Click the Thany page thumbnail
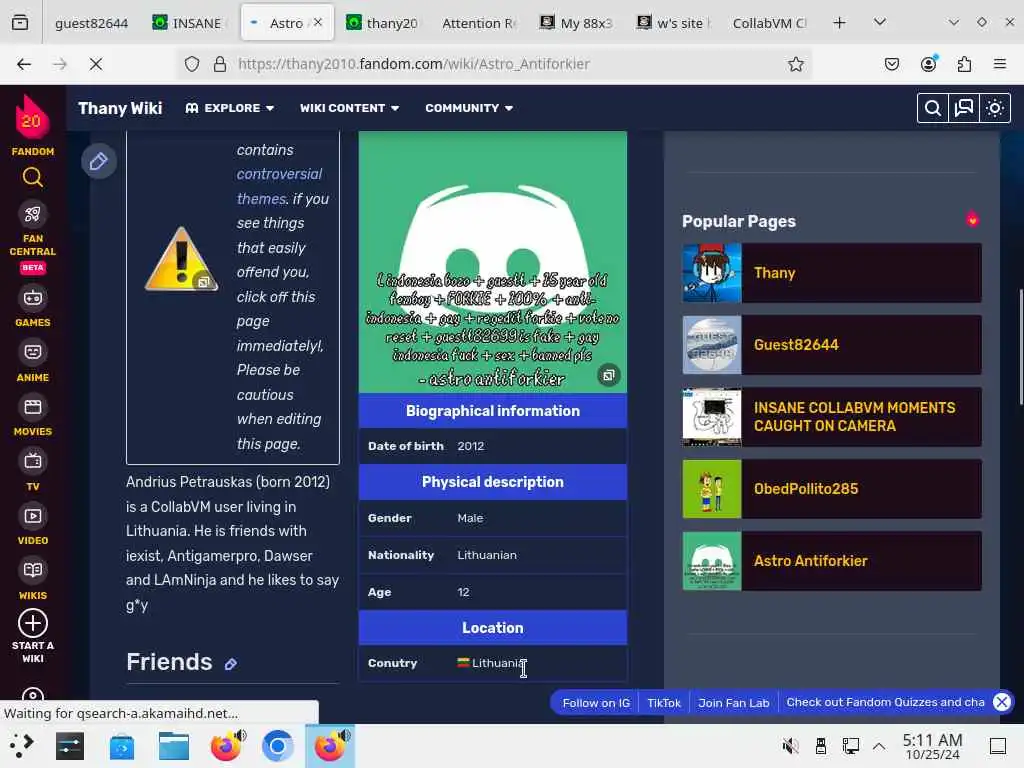The height and width of the screenshot is (768, 1024). tap(712, 273)
